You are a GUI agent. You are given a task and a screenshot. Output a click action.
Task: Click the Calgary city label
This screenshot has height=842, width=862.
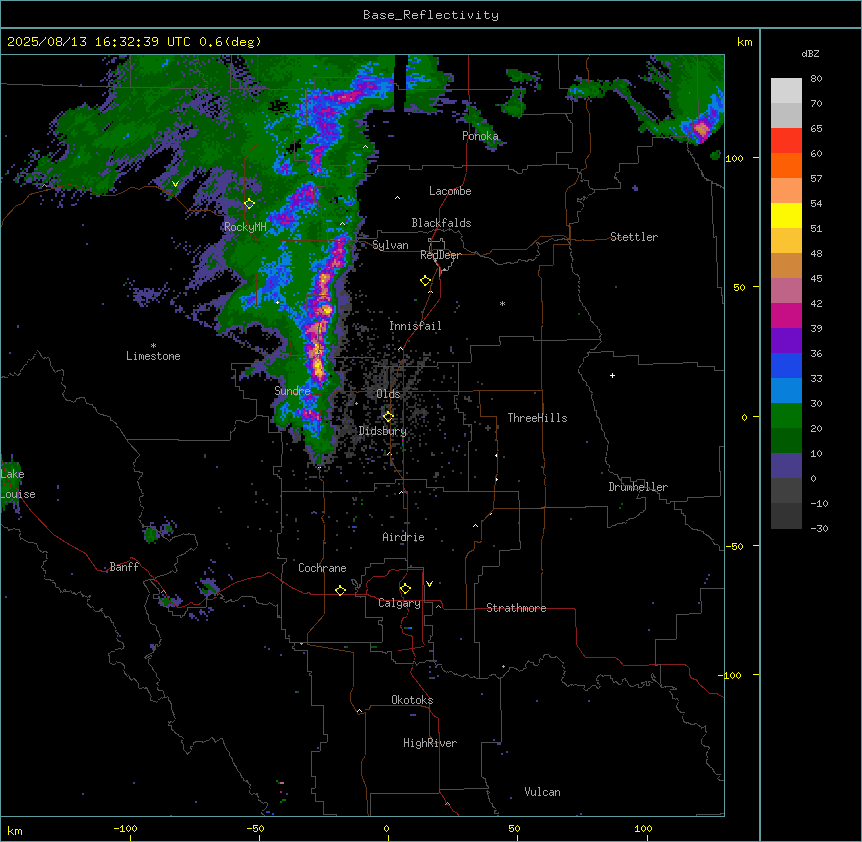(399, 603)
